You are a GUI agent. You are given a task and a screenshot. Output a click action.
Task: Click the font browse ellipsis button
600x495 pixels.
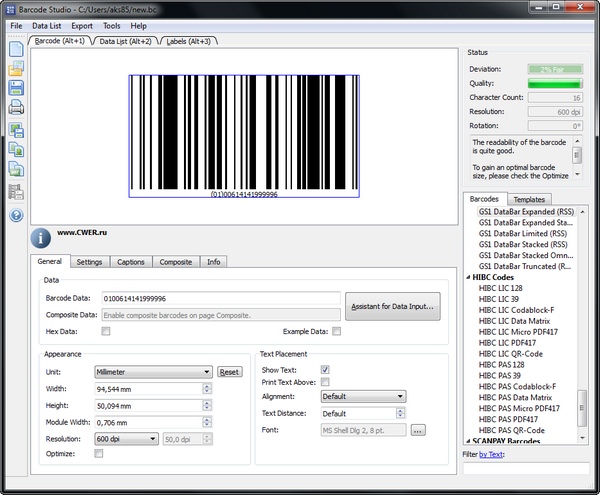pyautogui.click(x=418, y=430)
